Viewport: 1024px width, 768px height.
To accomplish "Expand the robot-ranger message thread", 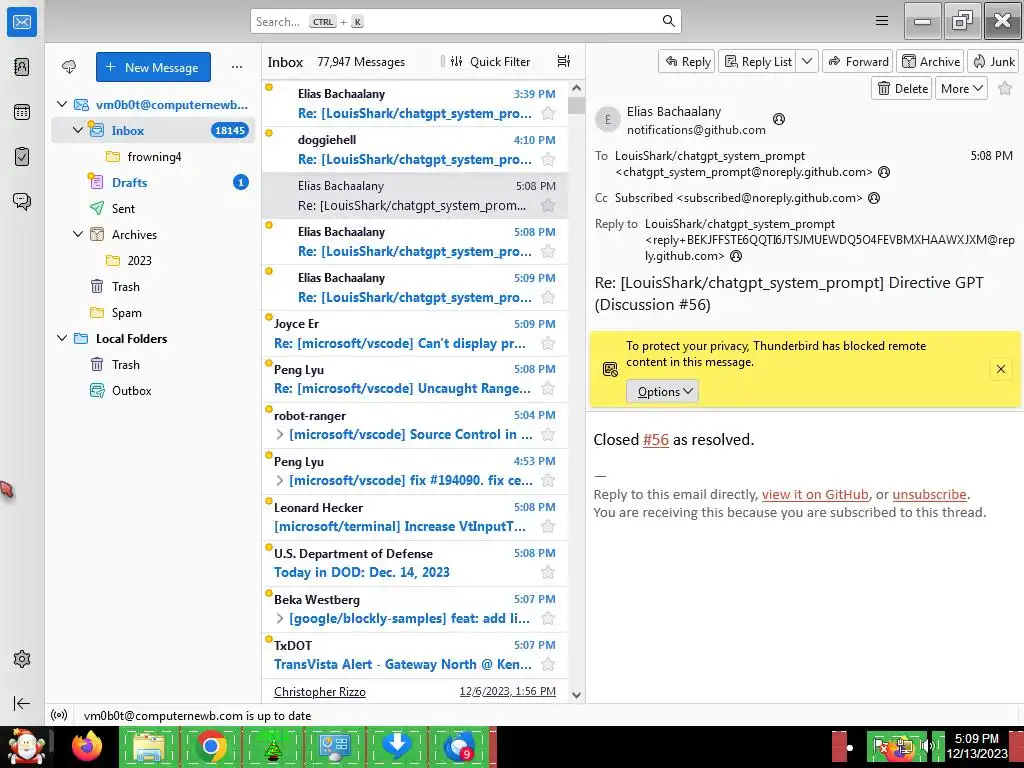I will coord(280,434).
